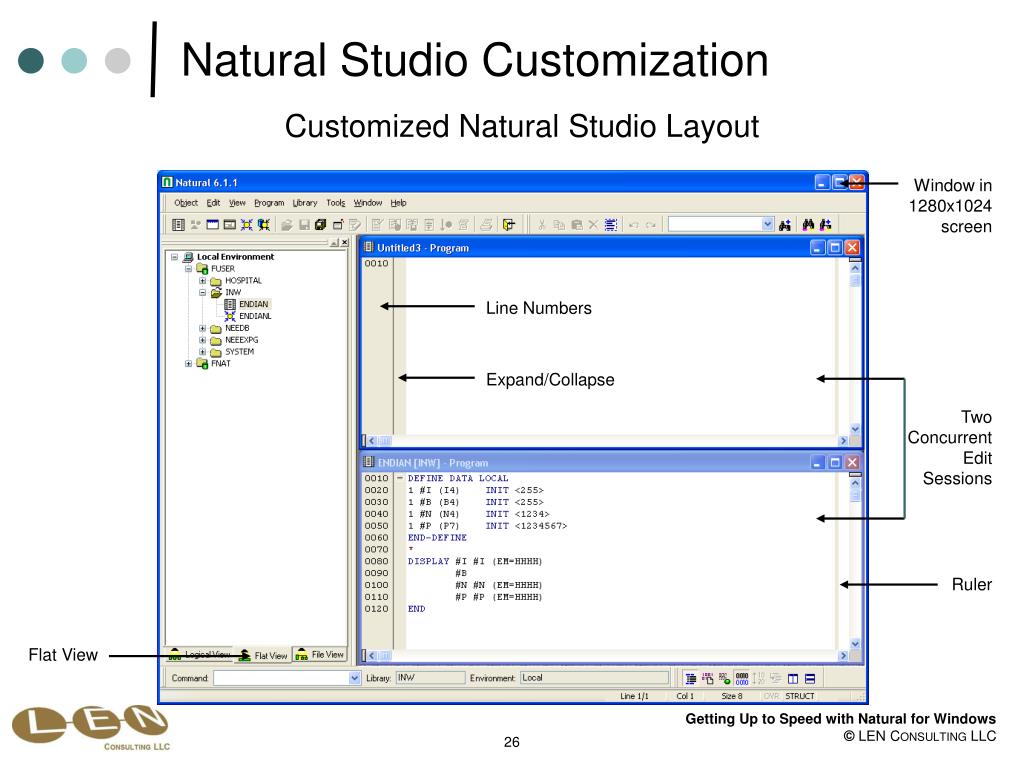Expand the HOSPITAL library folder

(202, 281)
